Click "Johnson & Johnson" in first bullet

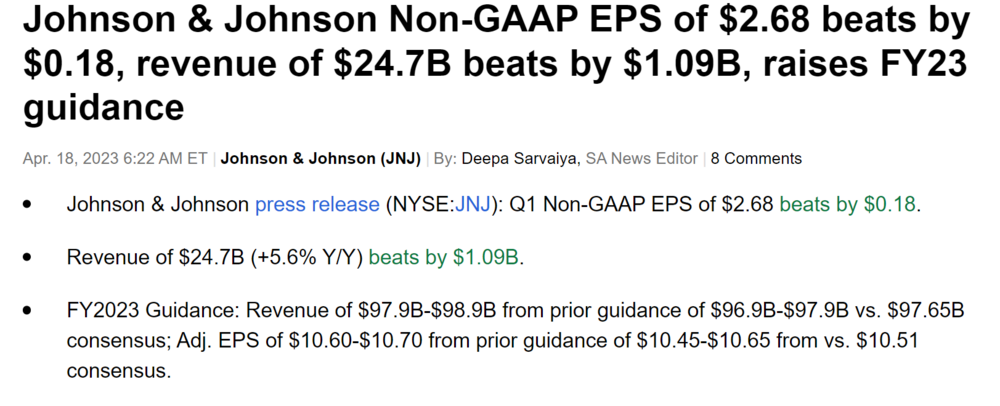click(x=157, y=205)
